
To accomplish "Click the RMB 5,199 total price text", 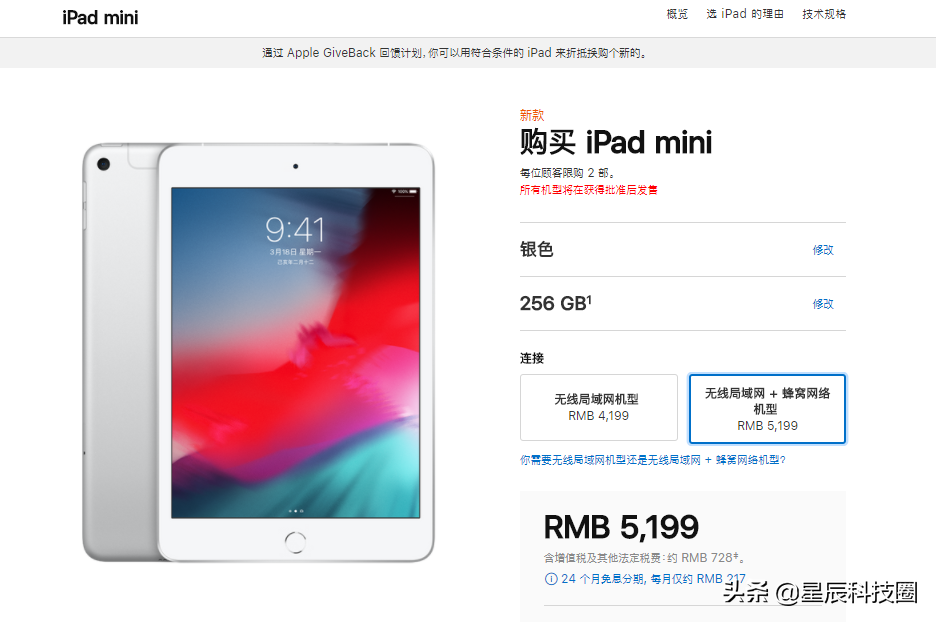I will coord(621,527).
